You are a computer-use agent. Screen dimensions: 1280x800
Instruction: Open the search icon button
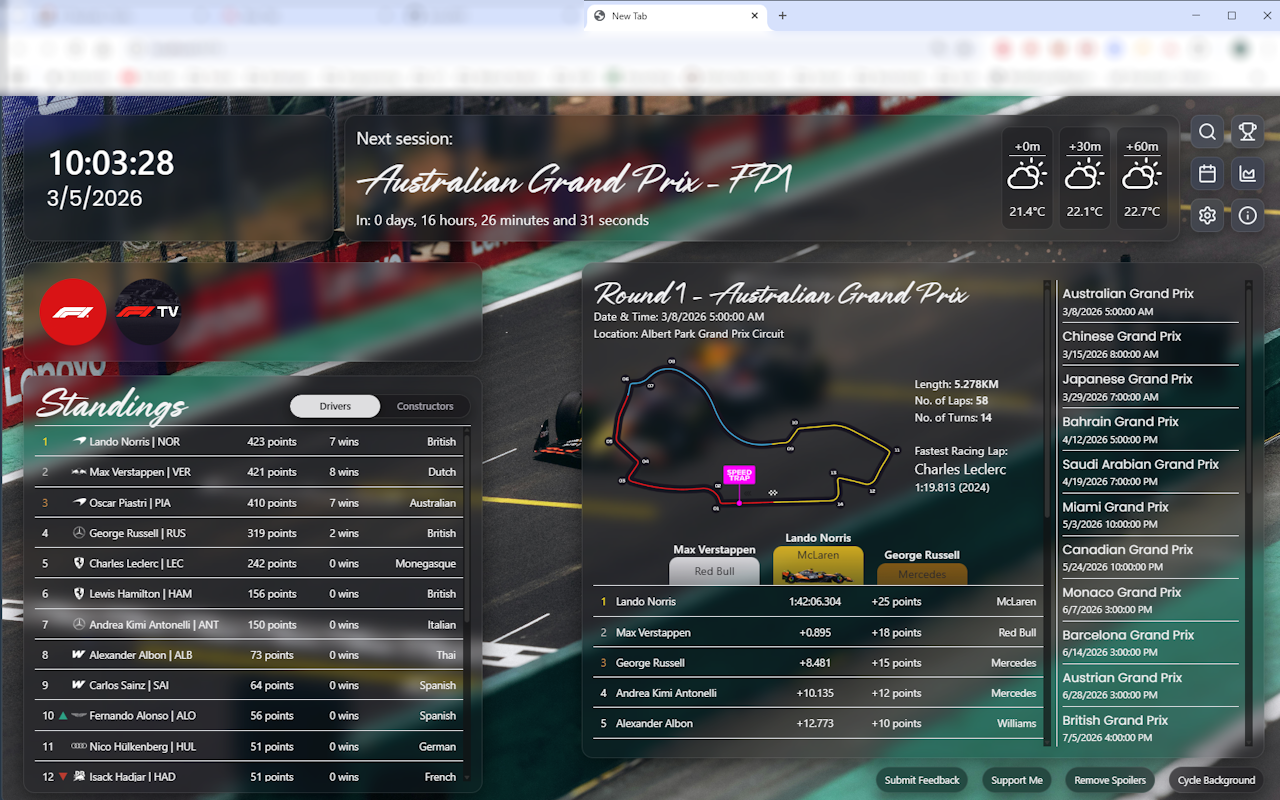[1207, 132]
